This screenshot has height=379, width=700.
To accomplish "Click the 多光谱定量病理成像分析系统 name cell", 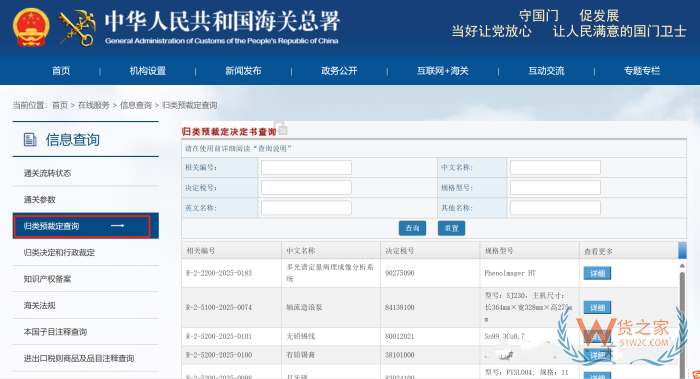I will coord(330,273).
